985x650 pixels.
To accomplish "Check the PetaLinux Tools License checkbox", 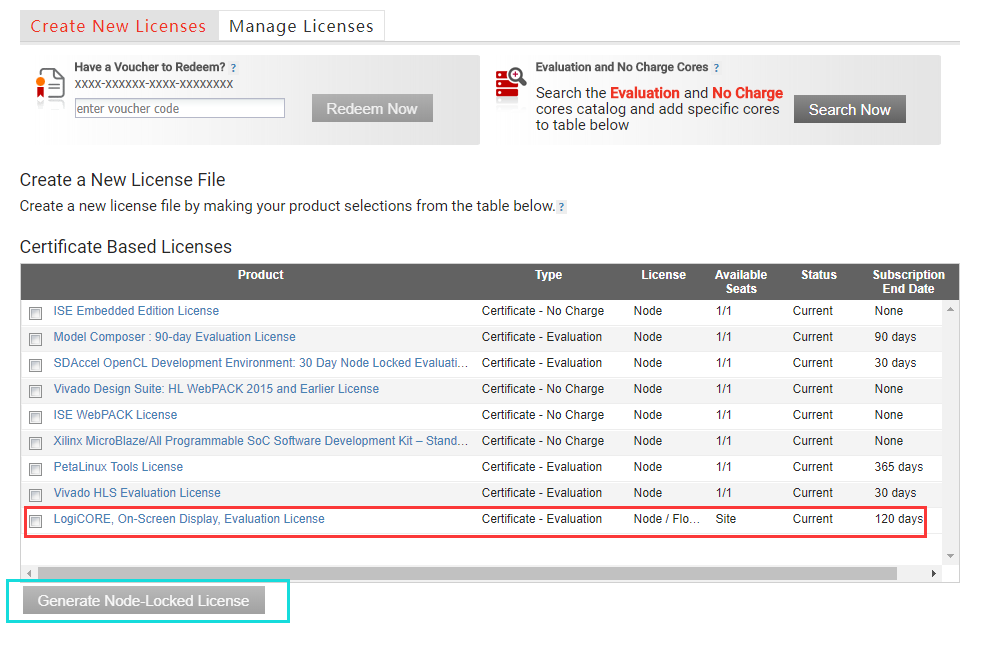I will tap(35, 469).
